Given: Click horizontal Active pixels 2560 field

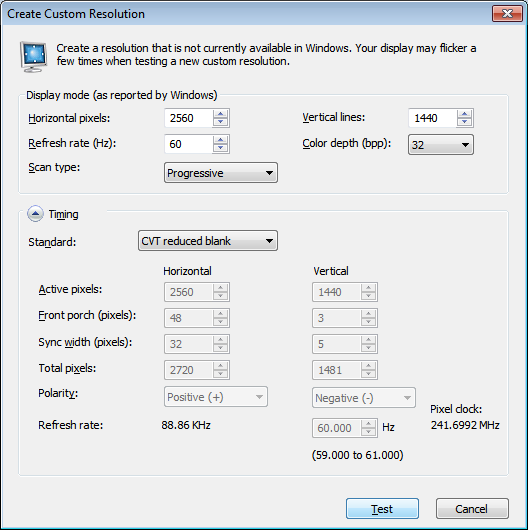Looking at the screenshot, I should (189, 292).
